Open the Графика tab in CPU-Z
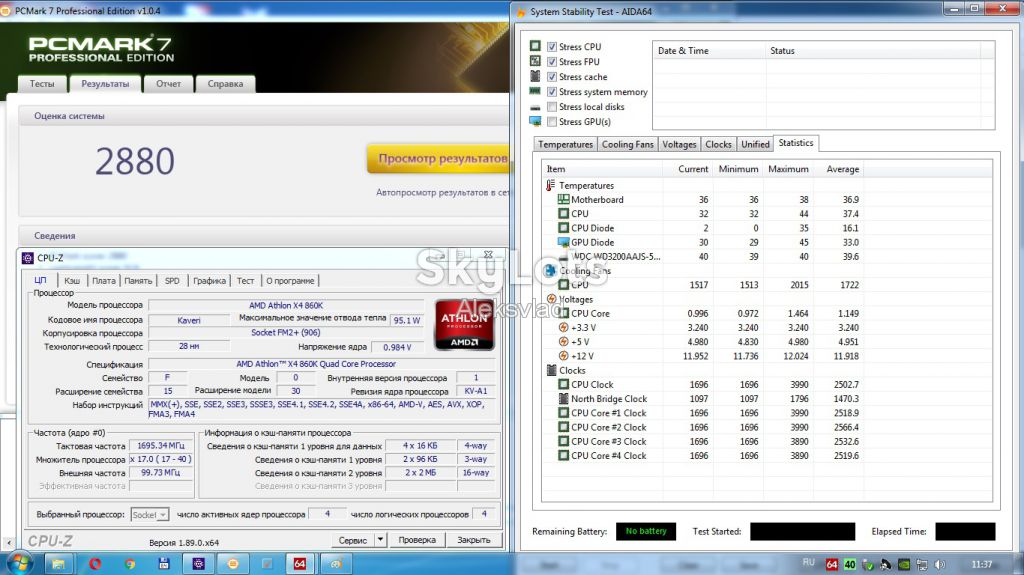Screen dimensions: 1024x575 tap(209, 280)
